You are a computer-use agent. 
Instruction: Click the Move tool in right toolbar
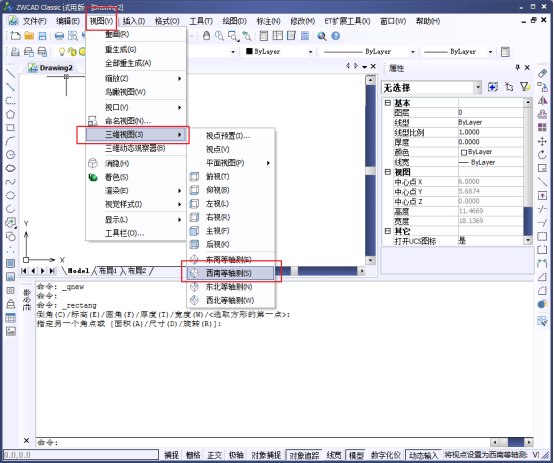pos(542,142)
